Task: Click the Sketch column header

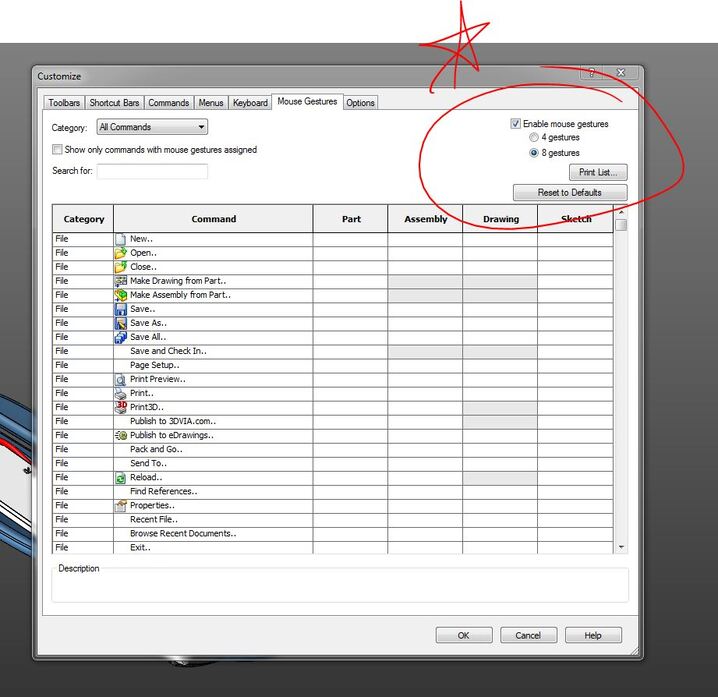Action: coord(576,219)
